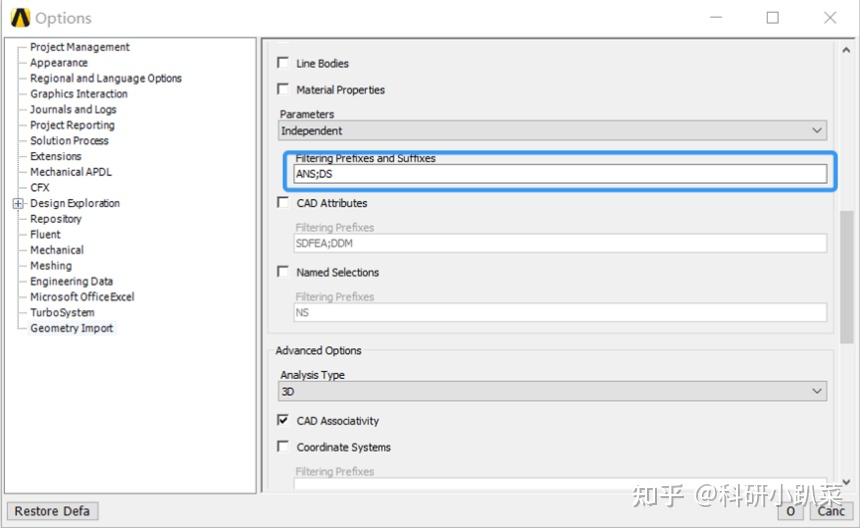Viewport: 865px width, 530px height.
Task: Open Mechanical options category
Action: (57, 250)
